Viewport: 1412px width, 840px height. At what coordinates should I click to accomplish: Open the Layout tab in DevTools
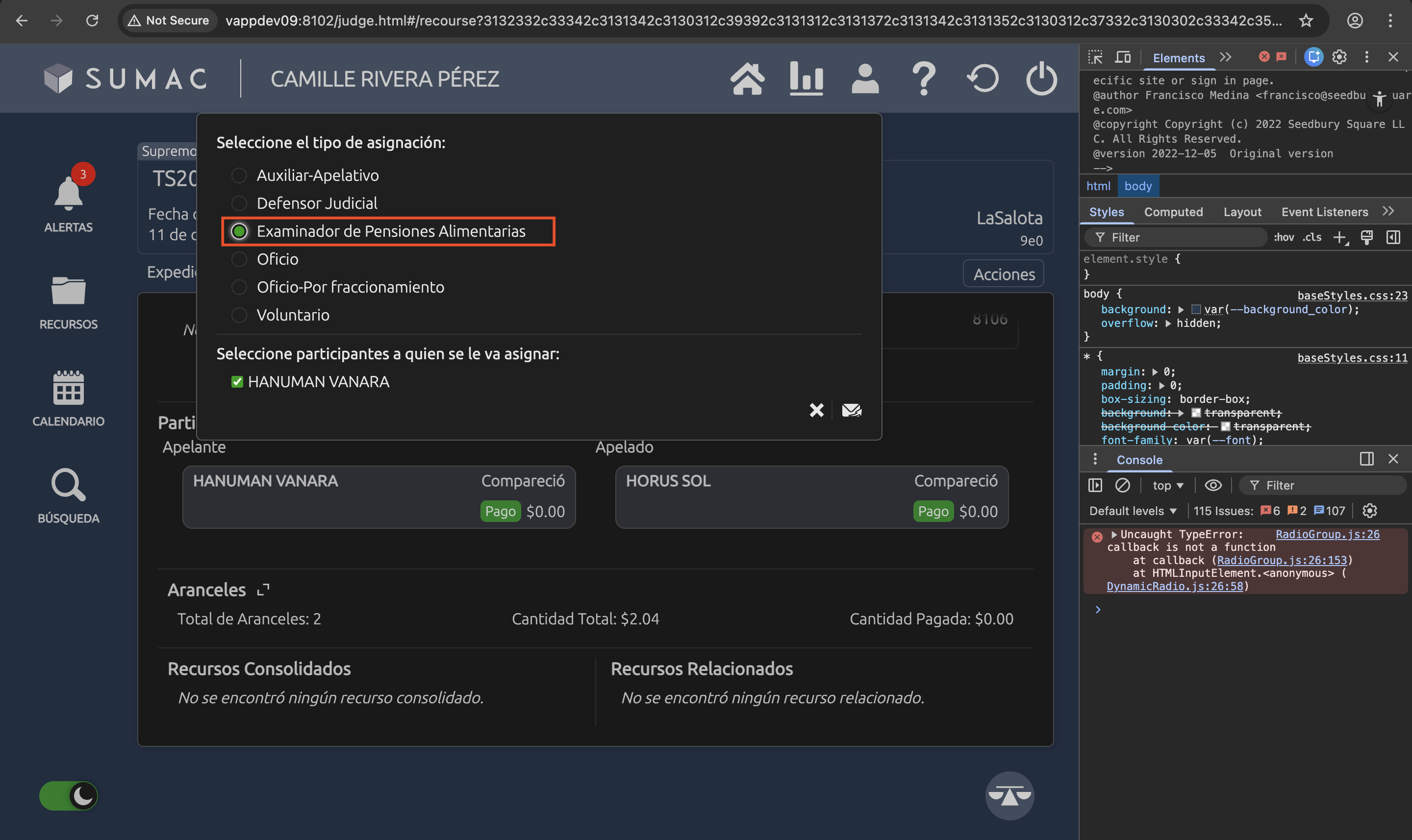click(1242, 212)
